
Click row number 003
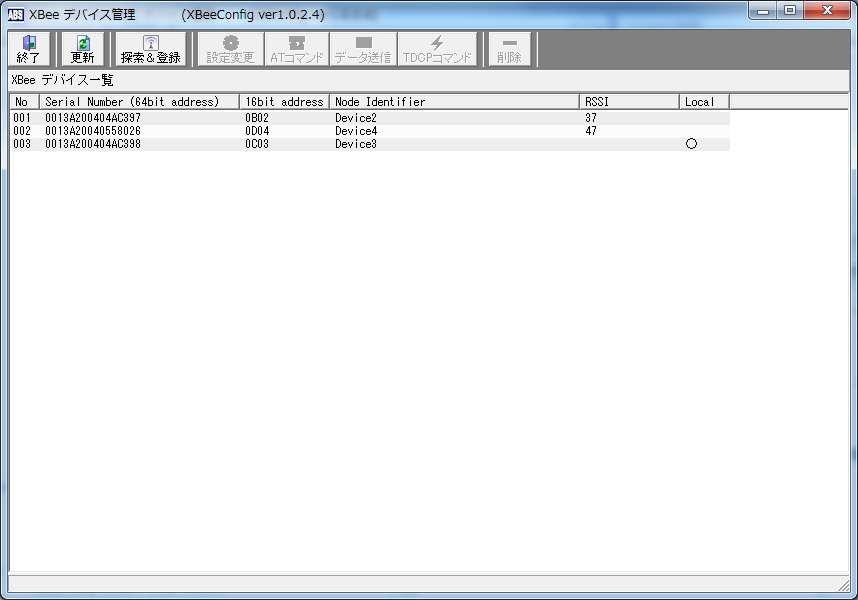22,144
